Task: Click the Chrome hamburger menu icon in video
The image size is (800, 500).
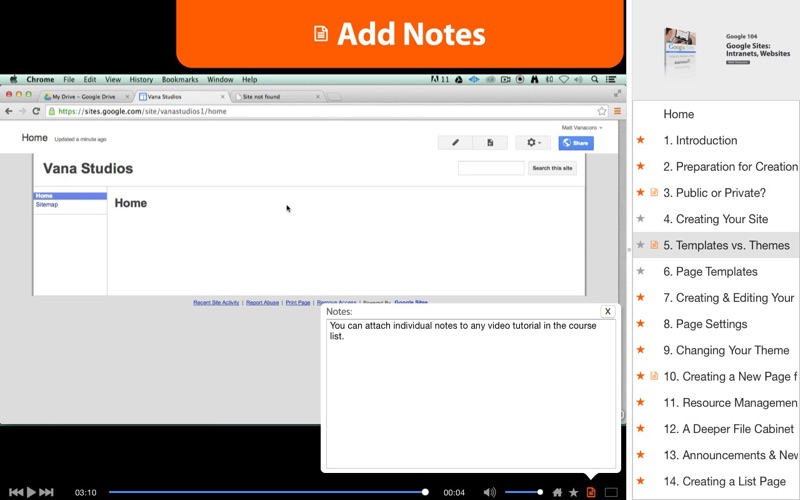Action: click(617, 111)
